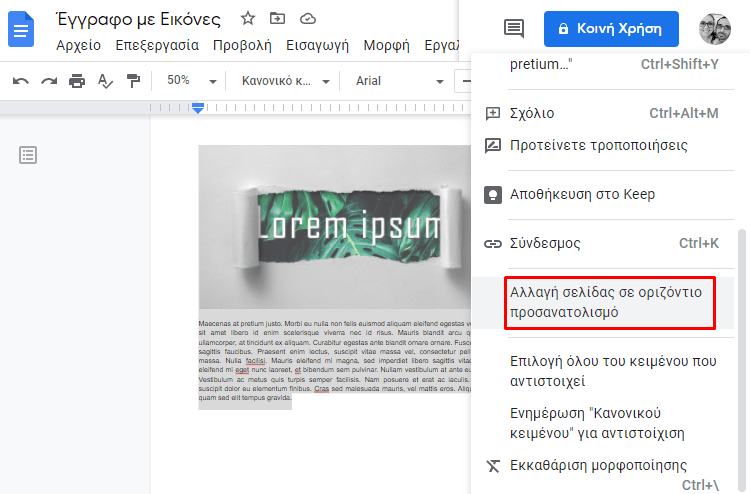
Task: Redo the last action
Action: pyautogui.click(x=49, y=81)
